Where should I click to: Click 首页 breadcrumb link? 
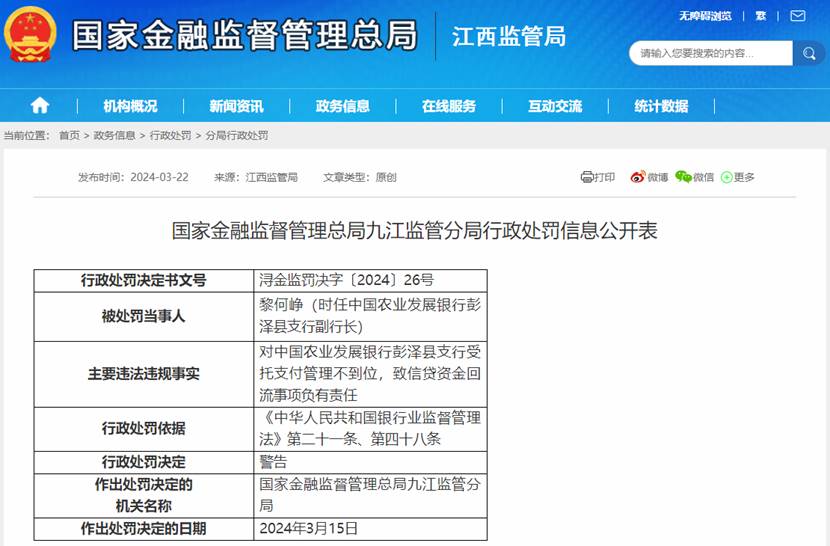pyautogui.click(x=69, y=135)
